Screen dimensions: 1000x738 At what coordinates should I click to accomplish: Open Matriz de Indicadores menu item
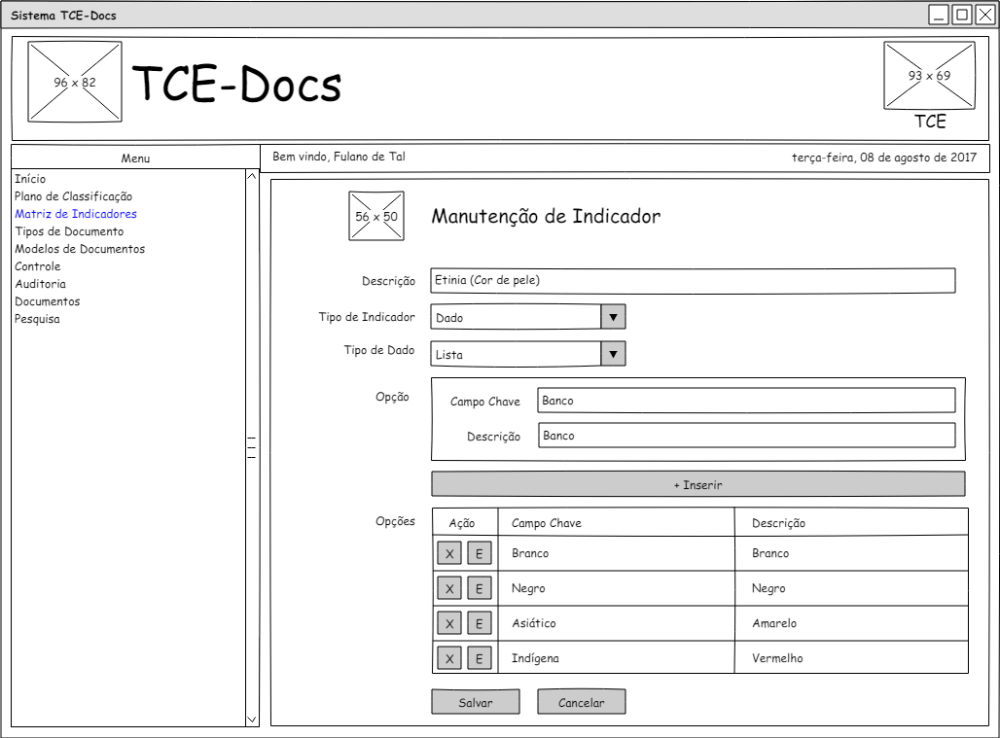point(76,214)
